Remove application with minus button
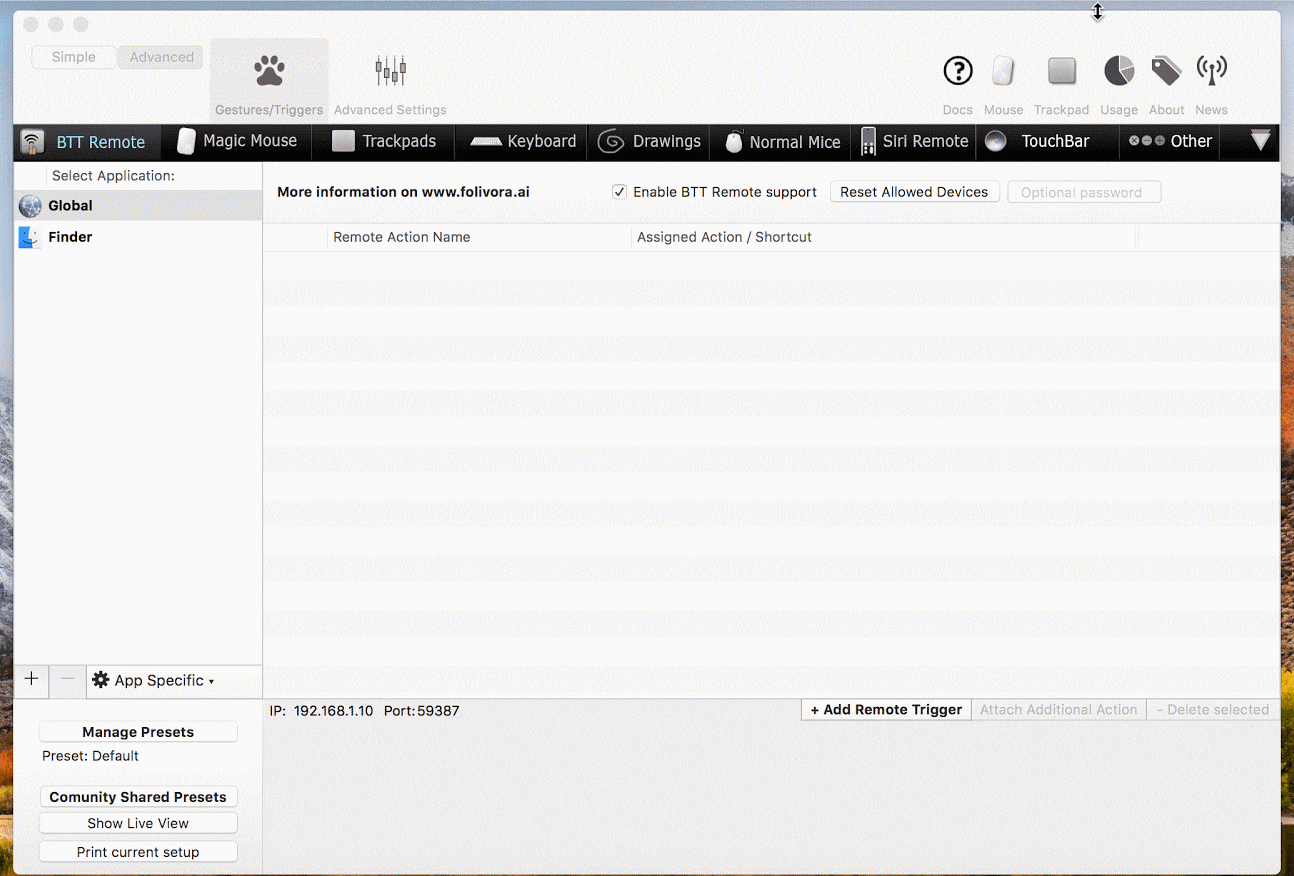The height and width of the screenshot is (876, 1294). (x=67, y=680)
